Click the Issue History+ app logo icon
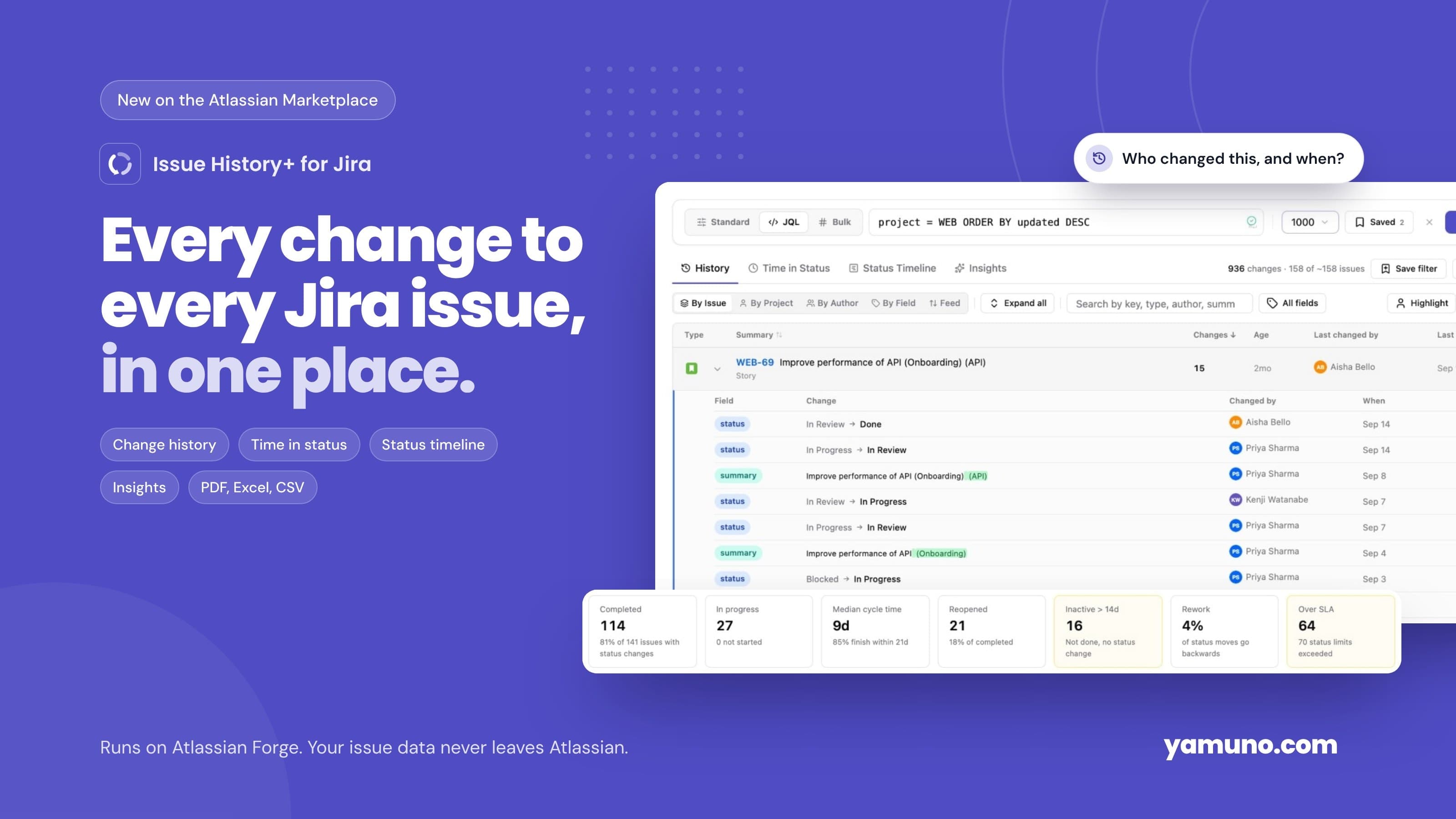1456x819 pixels. point(120,164)
